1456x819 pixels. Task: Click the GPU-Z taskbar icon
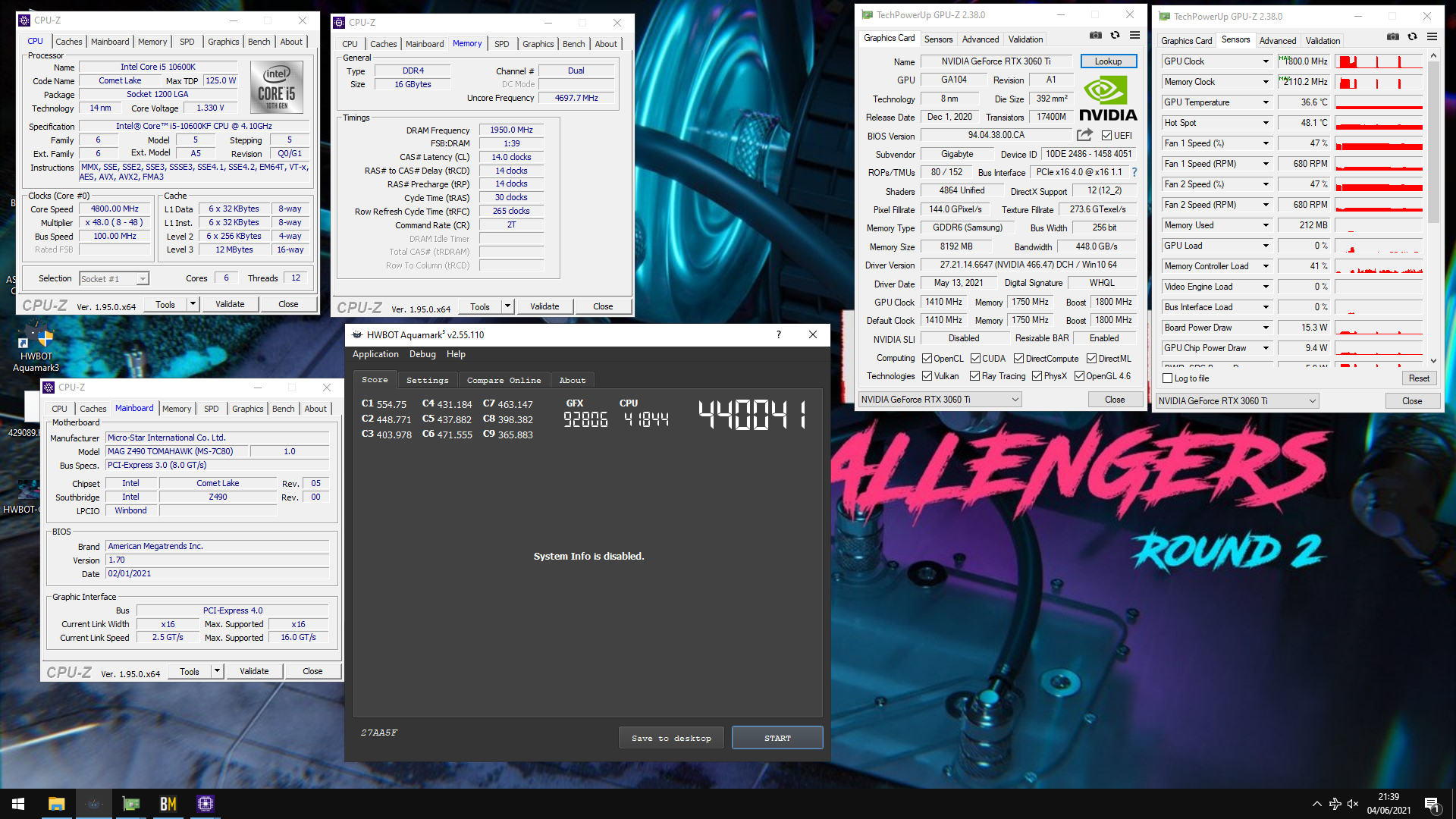[131, 804]
